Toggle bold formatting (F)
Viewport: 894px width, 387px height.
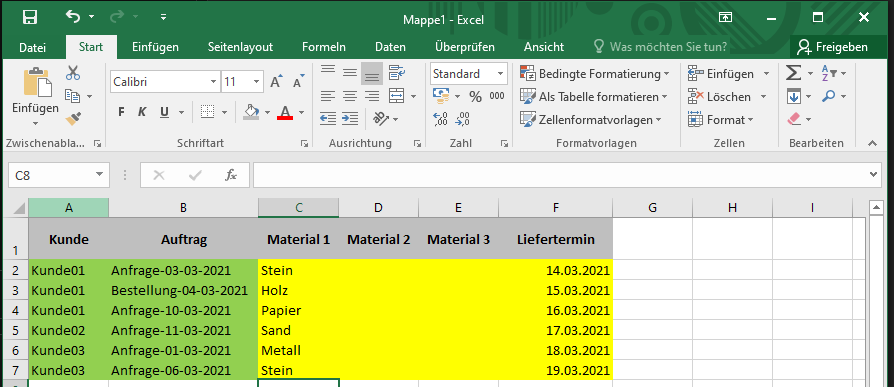[121, 112]
